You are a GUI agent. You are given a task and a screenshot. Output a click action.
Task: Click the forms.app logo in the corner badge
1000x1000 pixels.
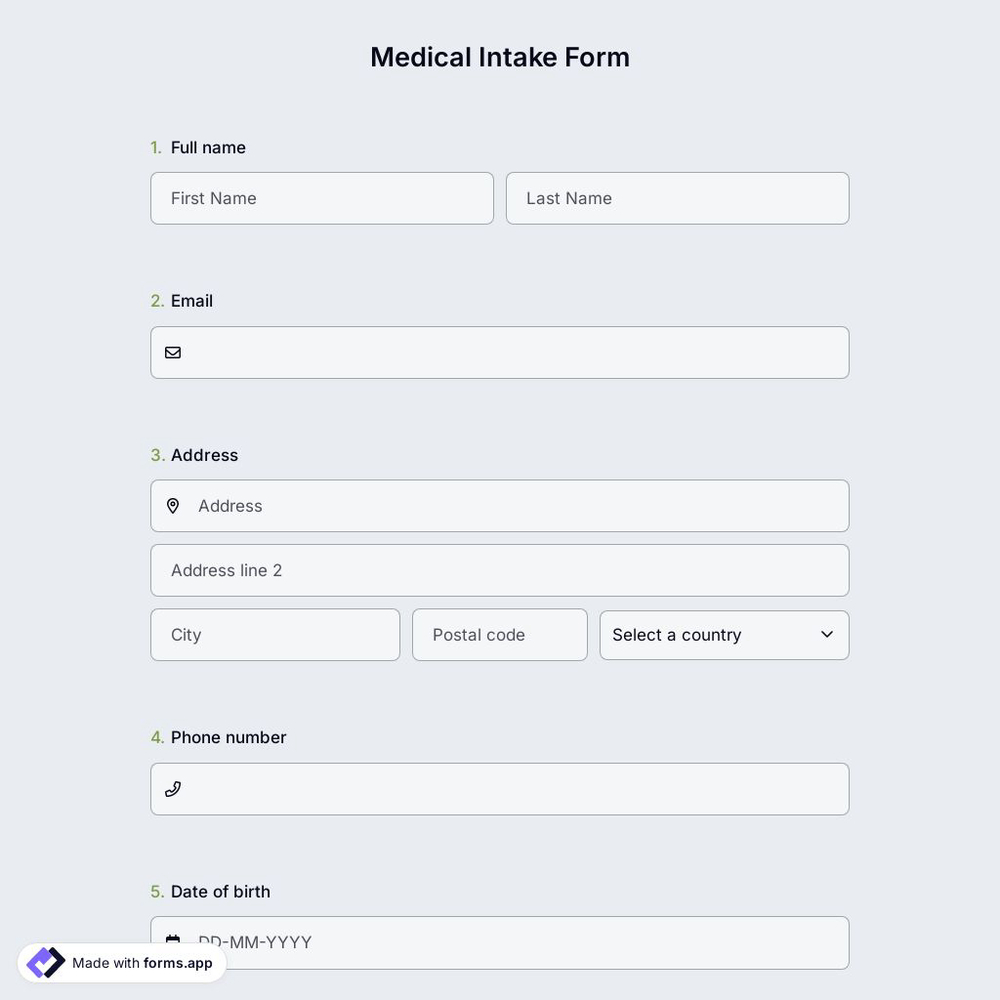pos(44,961)
